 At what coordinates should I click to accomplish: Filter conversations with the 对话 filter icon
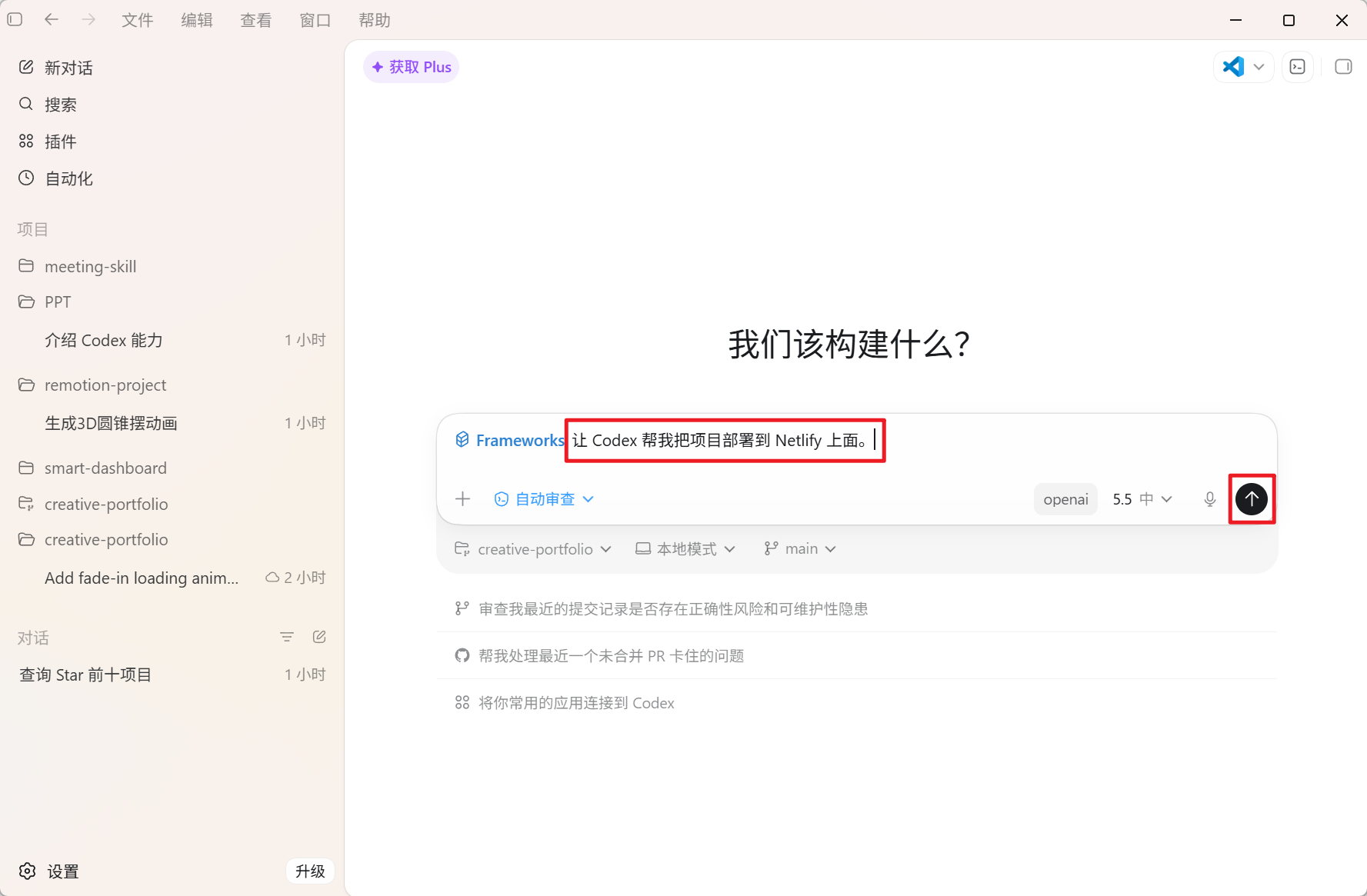coord(287,637)
